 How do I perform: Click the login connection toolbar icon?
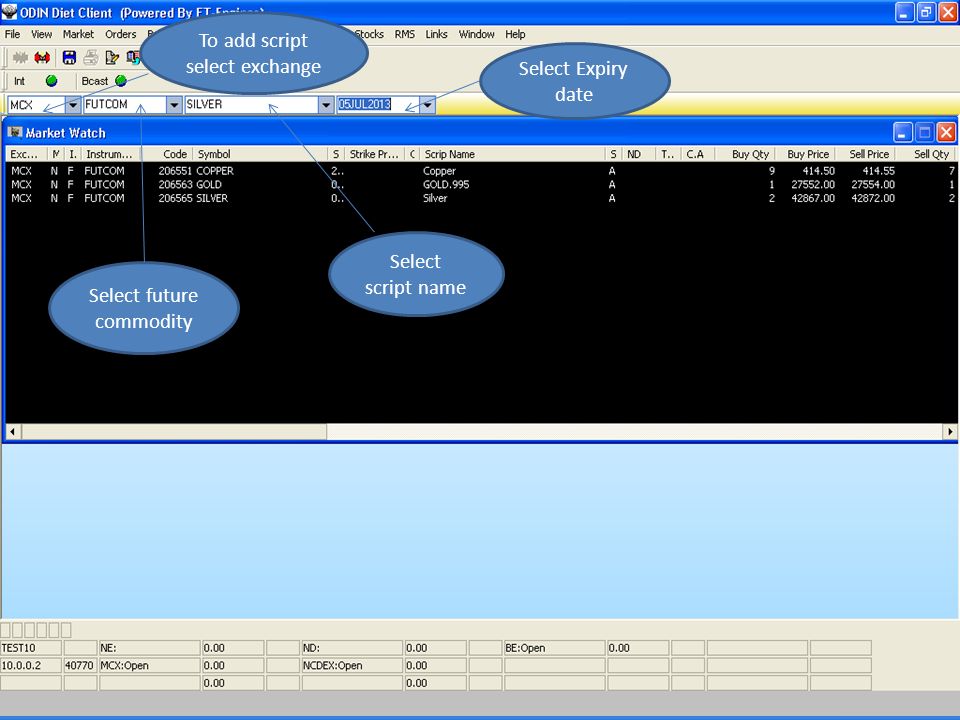click(x=20, y=58)
